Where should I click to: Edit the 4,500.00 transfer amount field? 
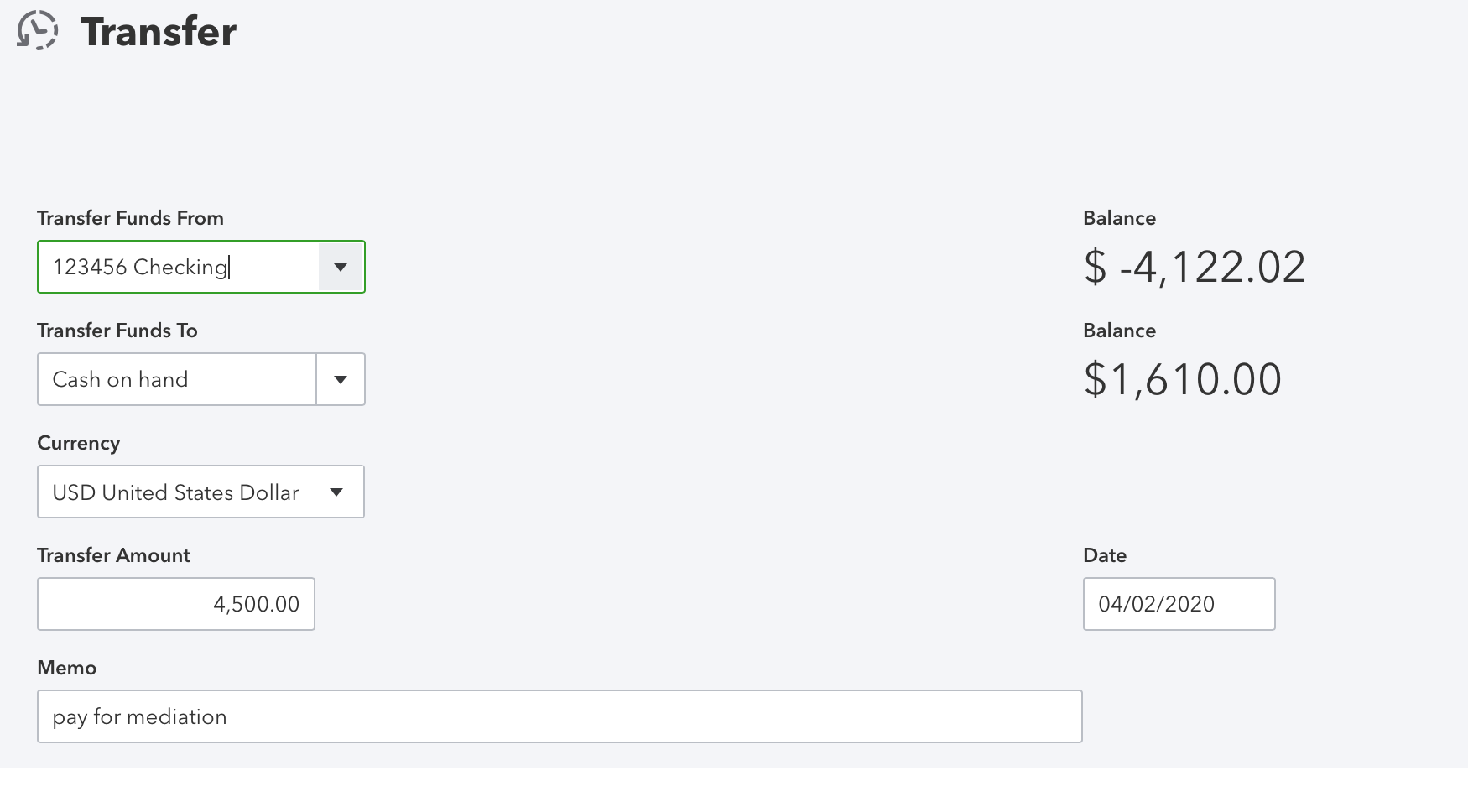click(176, 604)
